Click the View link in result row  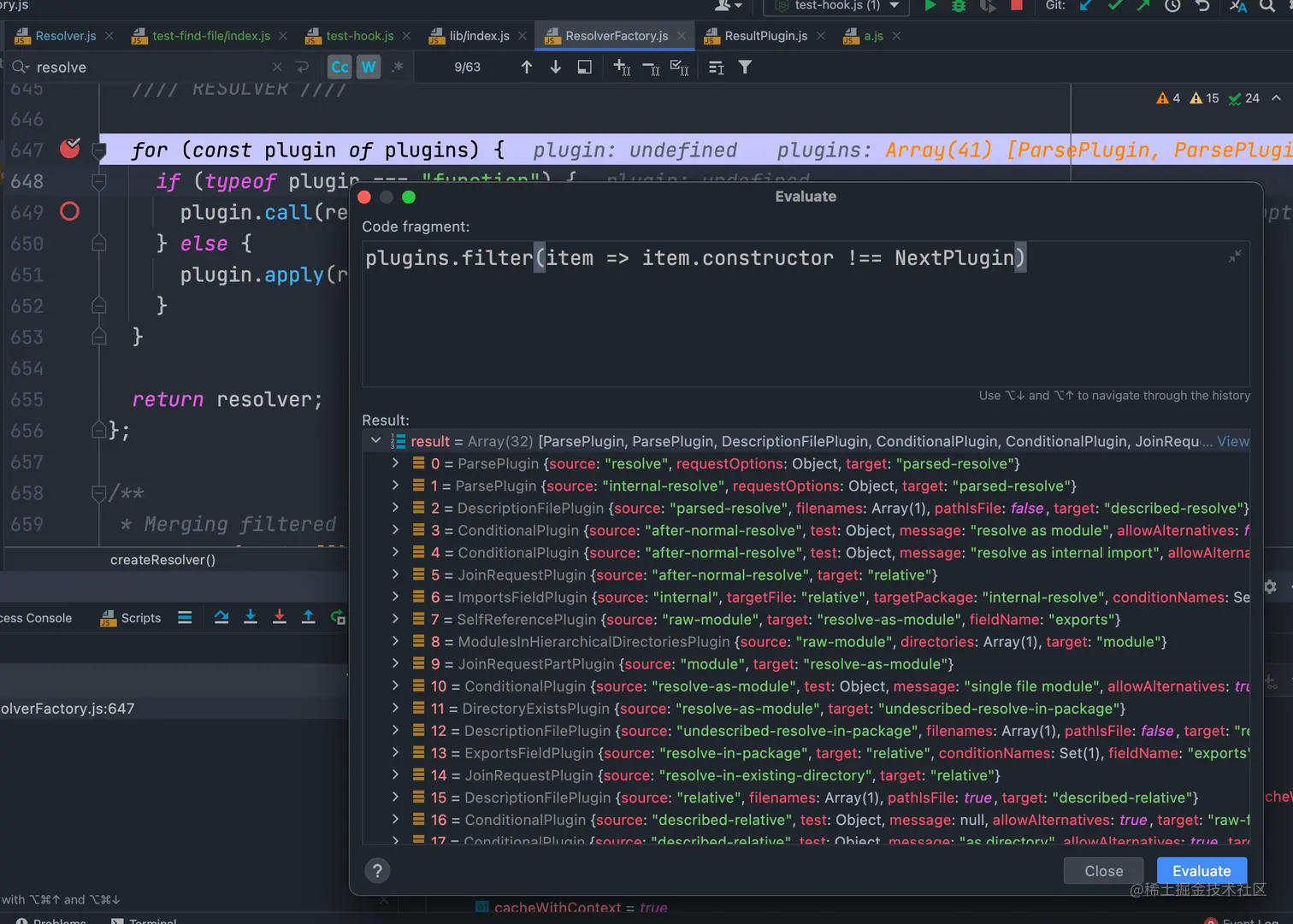click(x=1232, y=441)
